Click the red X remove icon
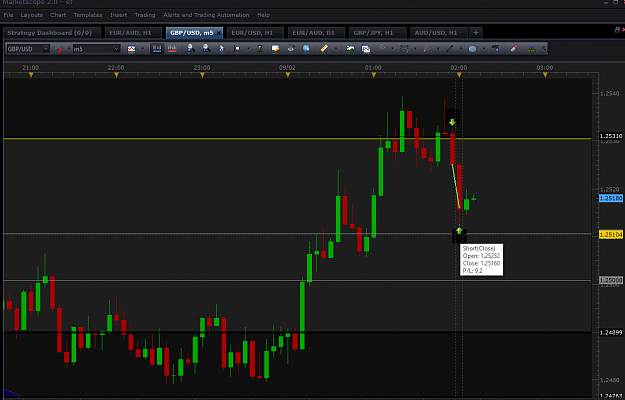The image size is (625, 400). tap(59, 49)
